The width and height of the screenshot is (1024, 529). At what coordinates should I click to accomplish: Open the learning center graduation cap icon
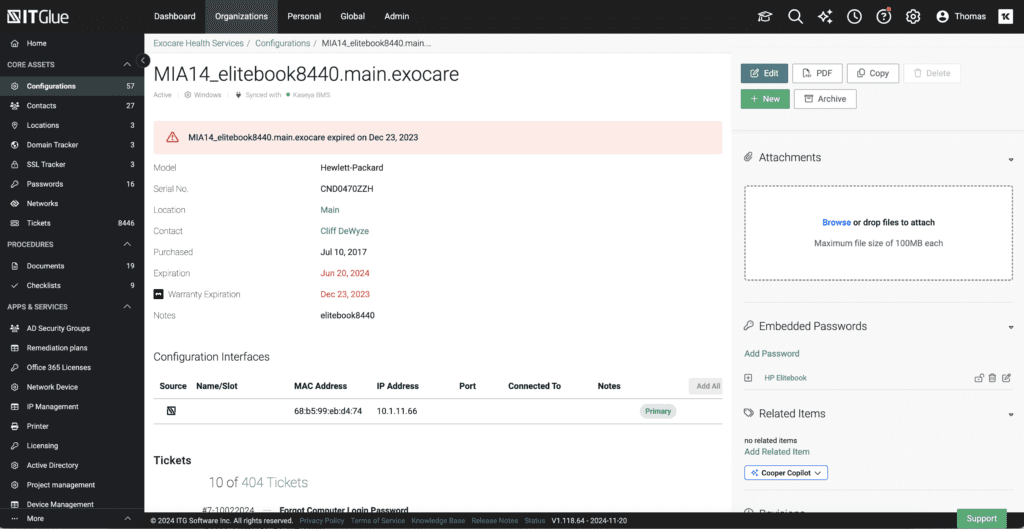pos(765,16)
